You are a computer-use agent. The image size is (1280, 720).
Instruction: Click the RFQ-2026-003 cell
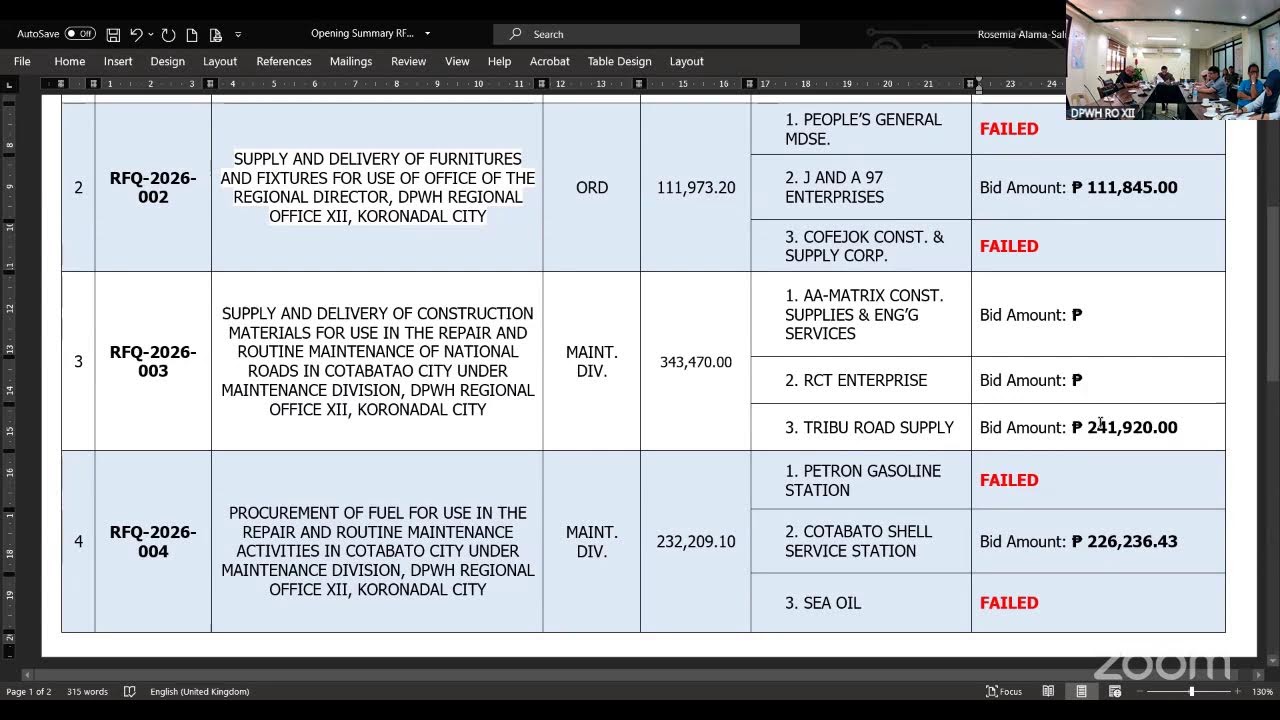[153, 361]
